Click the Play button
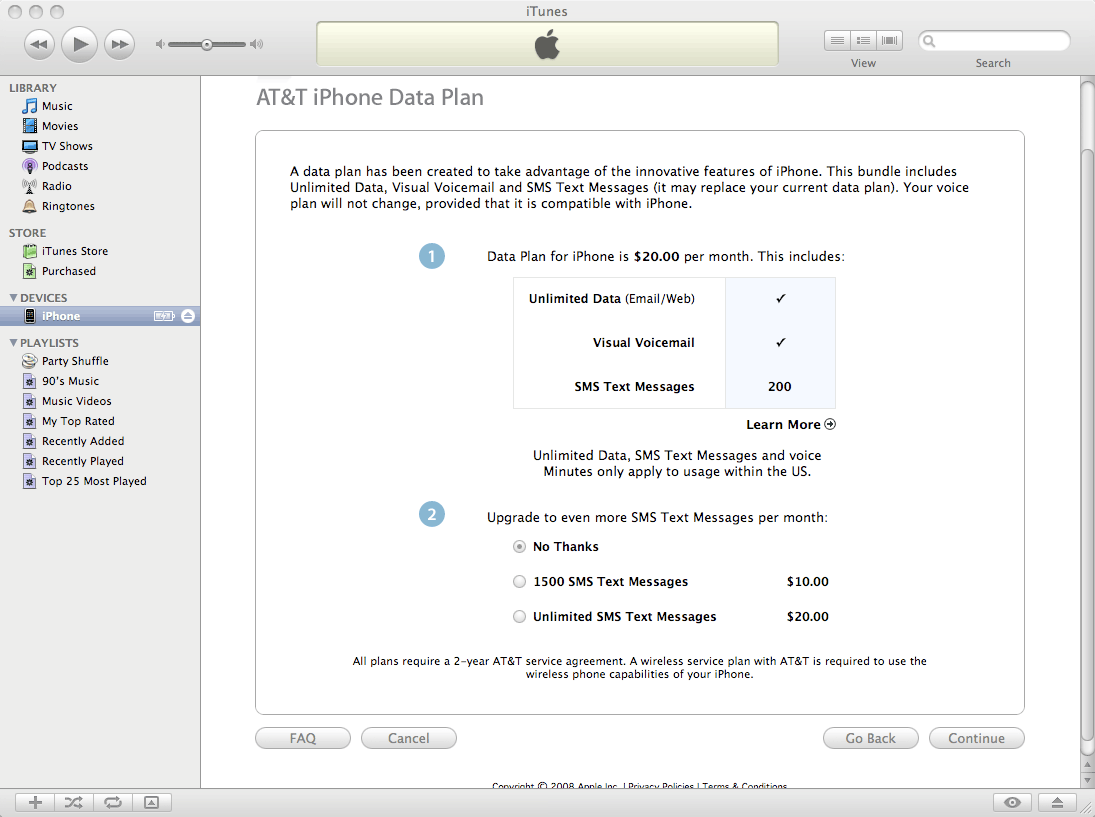The height and width of the screenshot is (817, 1095). (80, 44)
